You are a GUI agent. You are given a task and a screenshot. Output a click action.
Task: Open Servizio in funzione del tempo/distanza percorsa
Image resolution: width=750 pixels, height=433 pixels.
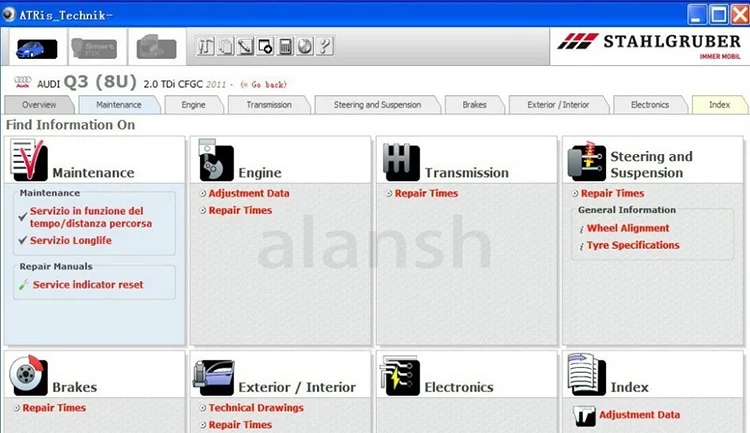coord(91,217)
